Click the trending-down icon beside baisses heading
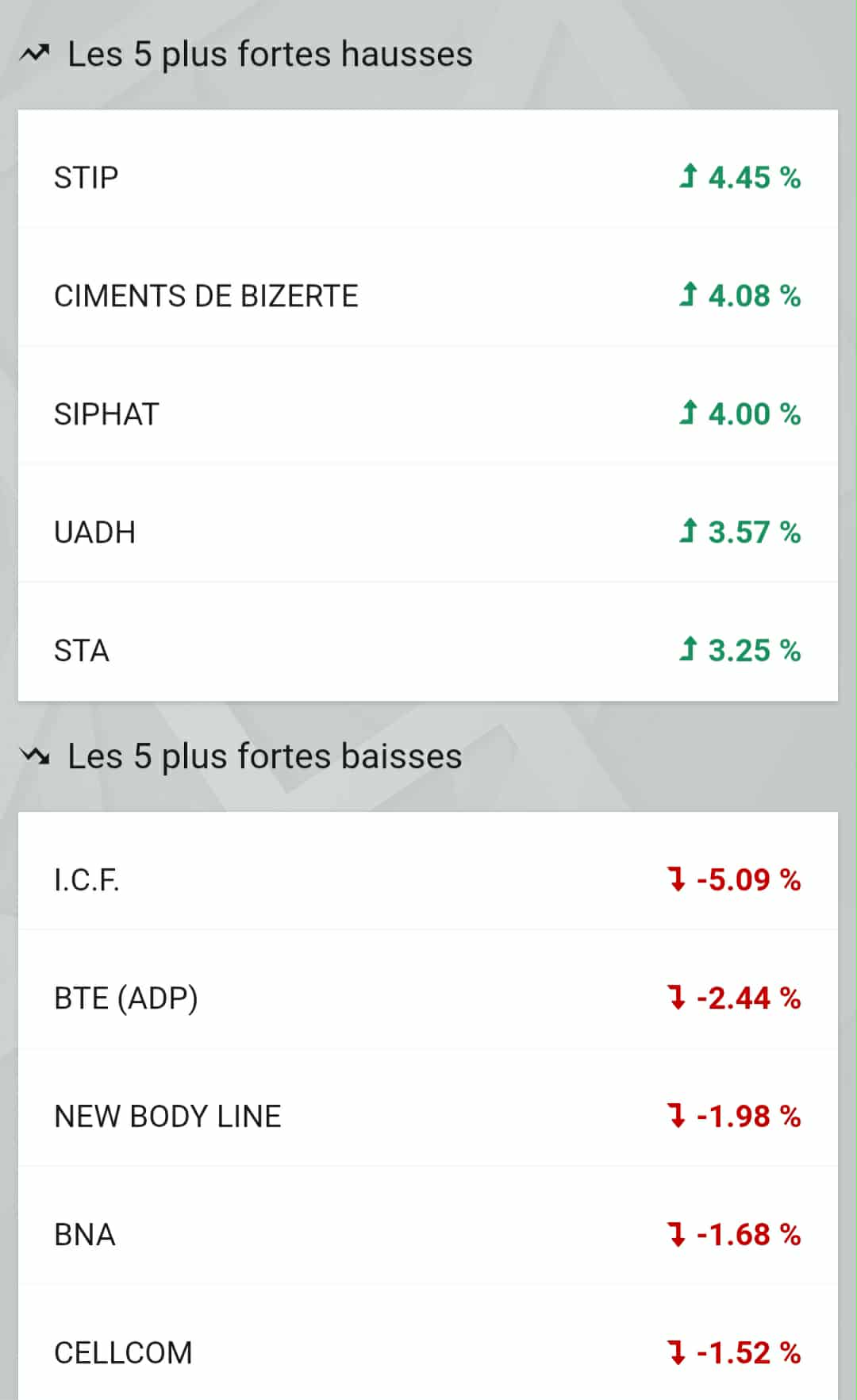Viewport: 857px width, 1400px height. pyautogui.click(x=35, y=756)
